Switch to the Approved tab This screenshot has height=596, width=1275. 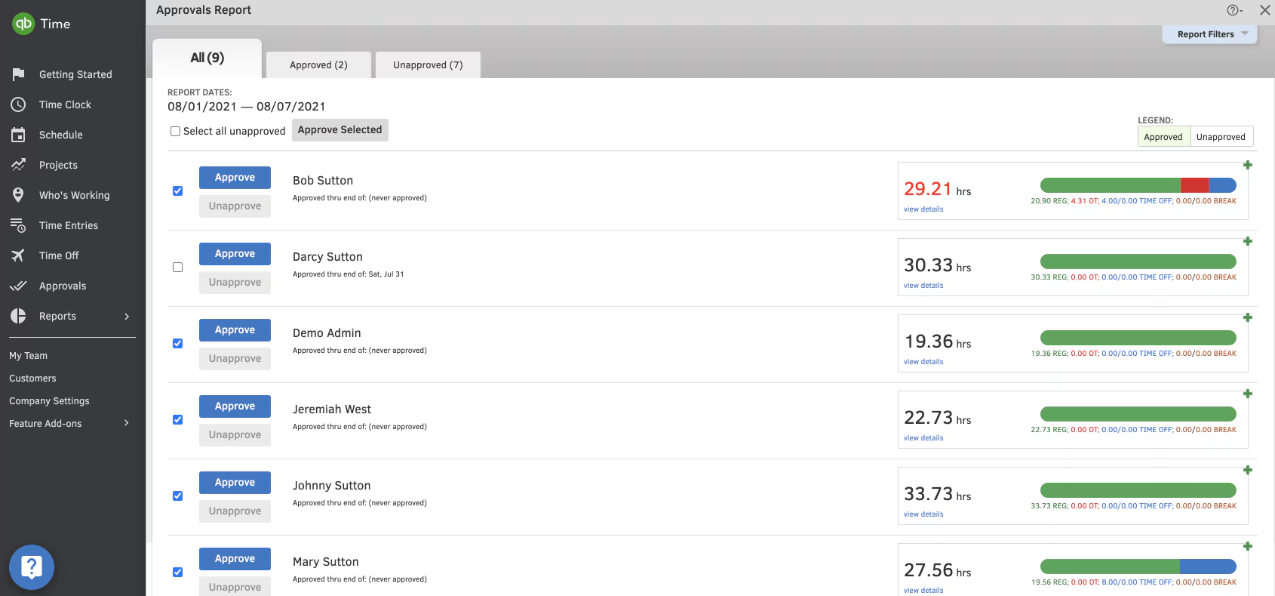[318, 64]
